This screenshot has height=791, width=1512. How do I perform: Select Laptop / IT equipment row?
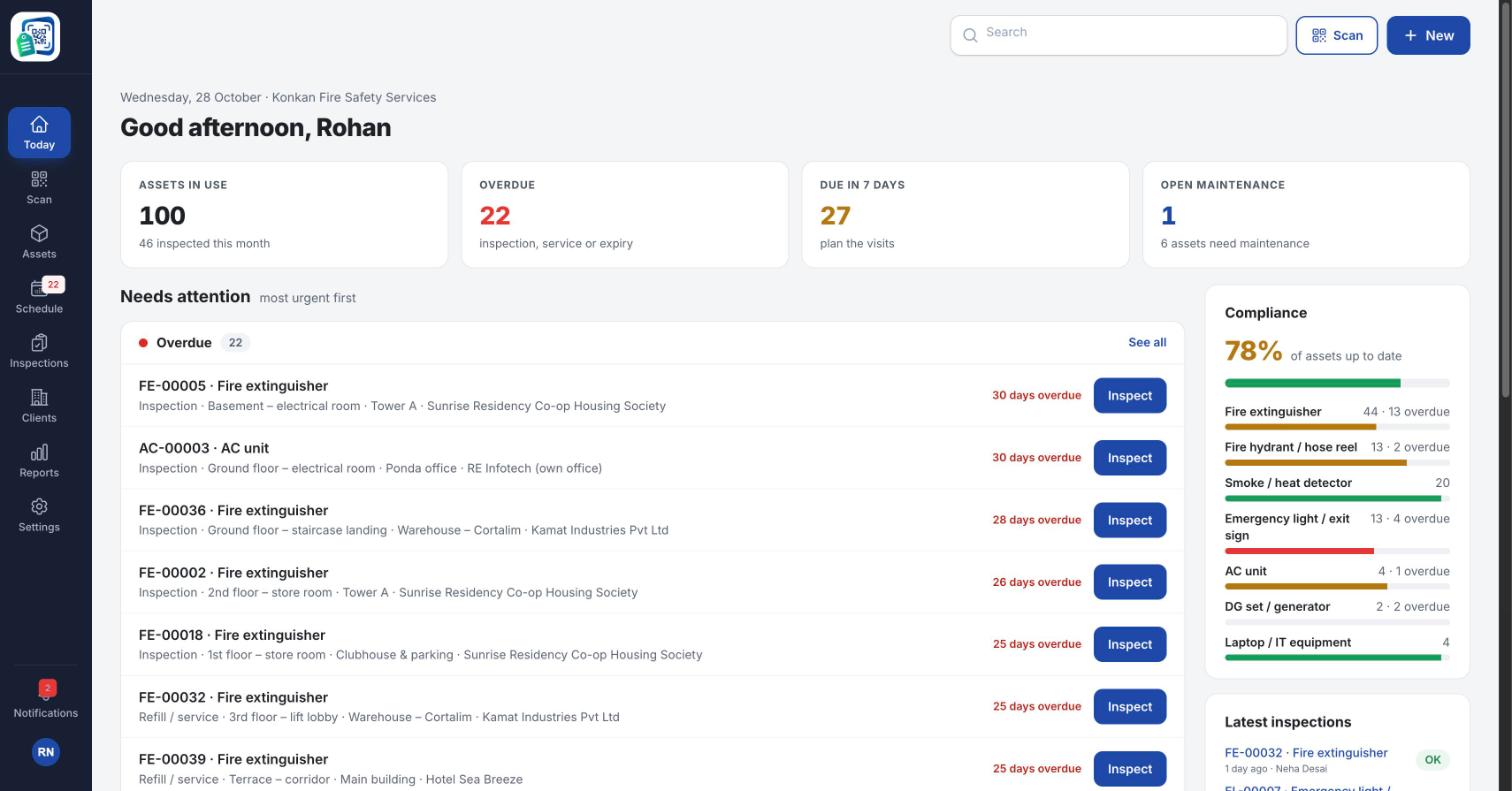[1337, 648]
